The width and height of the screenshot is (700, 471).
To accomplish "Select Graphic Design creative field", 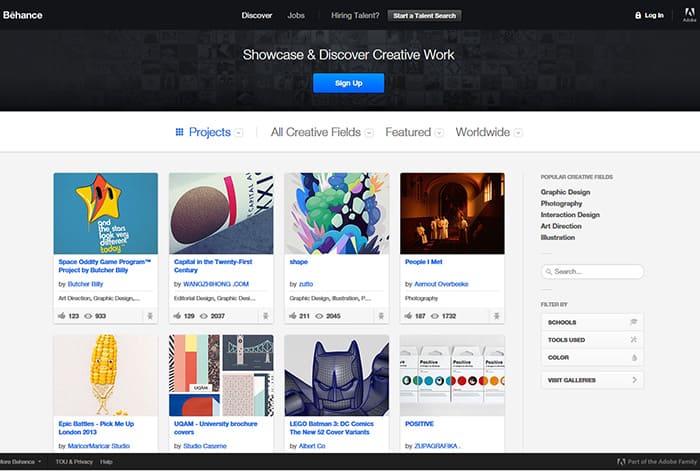I will [565, 192].
